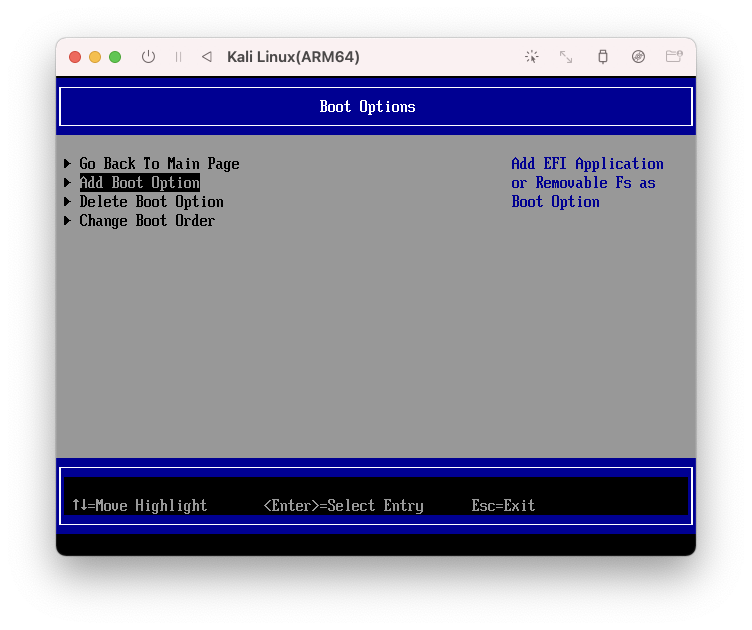Open the drive image disc icon
The width and height of the screenshot is (752, 630).
[x=638, y=57]
